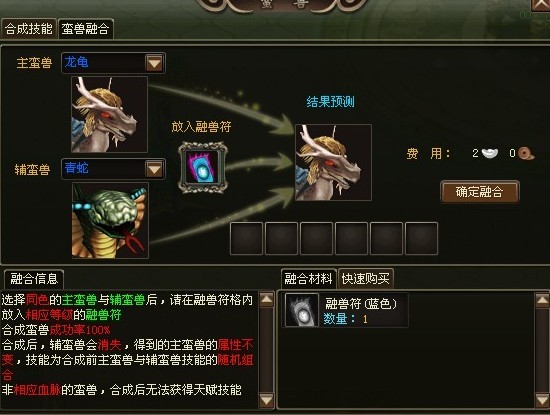Click the last empty skill slot

[421, 238]
